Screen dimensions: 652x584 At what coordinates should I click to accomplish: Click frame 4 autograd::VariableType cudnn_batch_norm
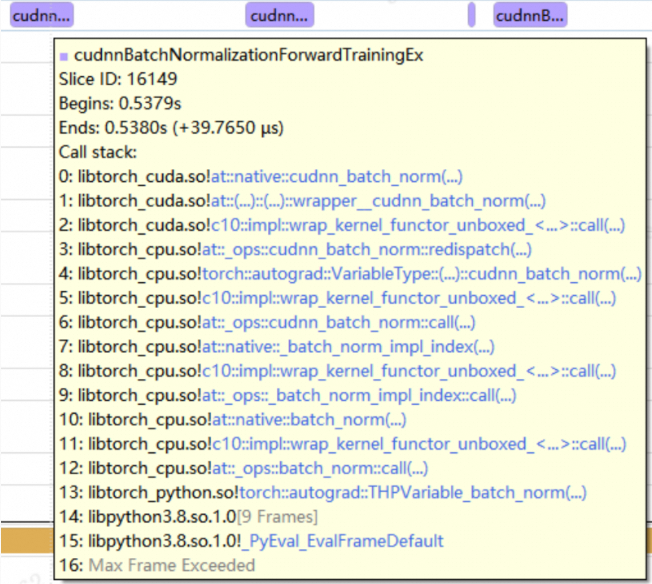pyautogui.click(x=350, y=274)
